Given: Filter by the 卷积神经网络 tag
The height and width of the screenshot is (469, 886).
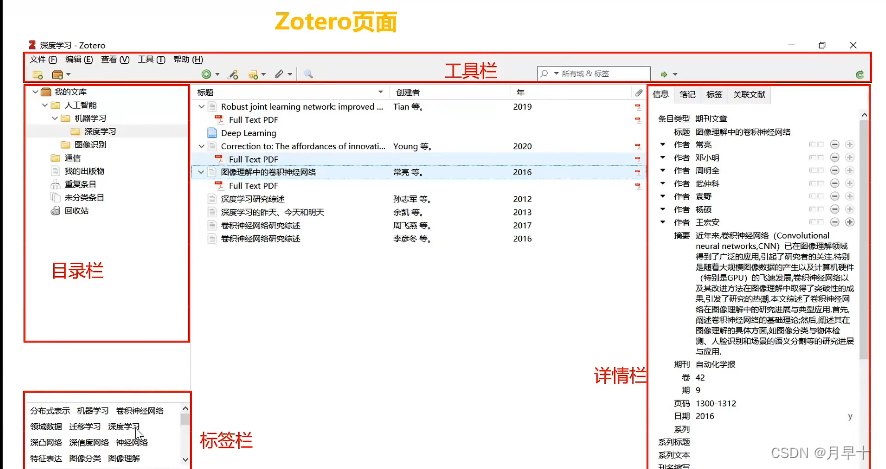Looking at the screenshot, I should pos(140,411).
